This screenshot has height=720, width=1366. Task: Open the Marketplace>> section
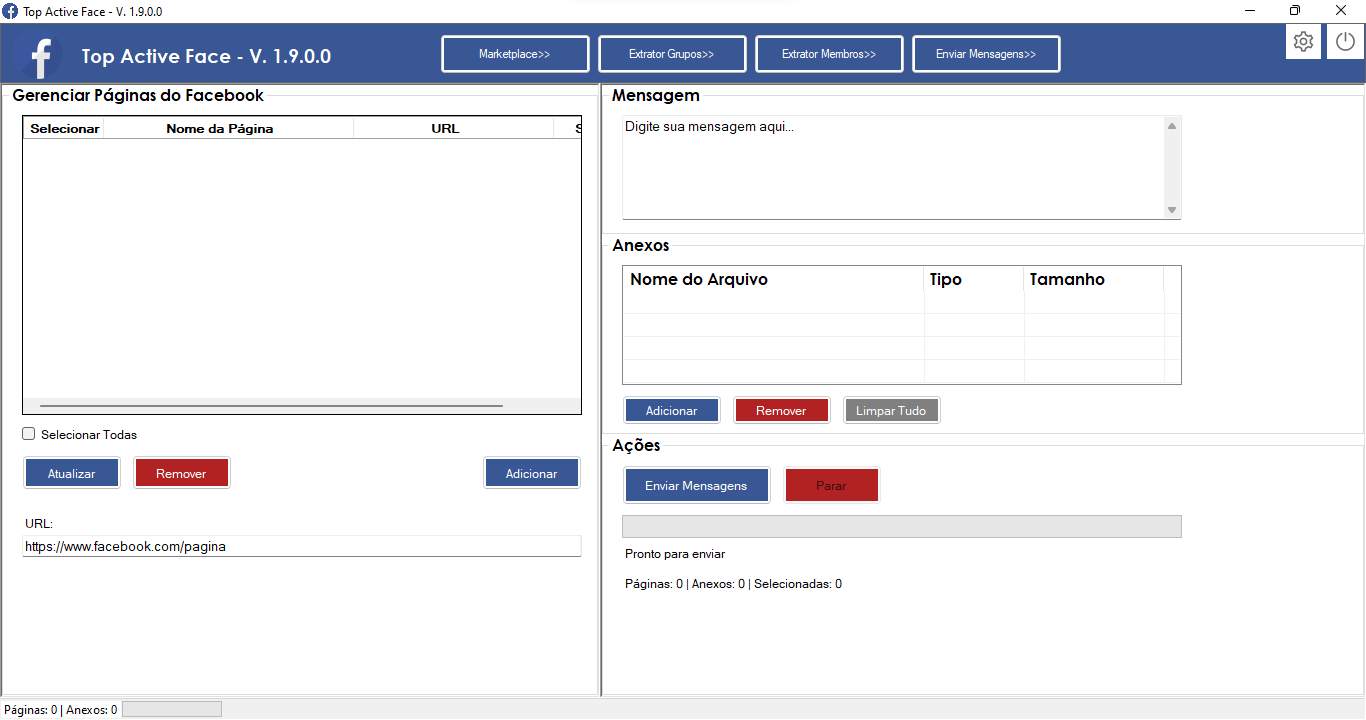point(515,54)
